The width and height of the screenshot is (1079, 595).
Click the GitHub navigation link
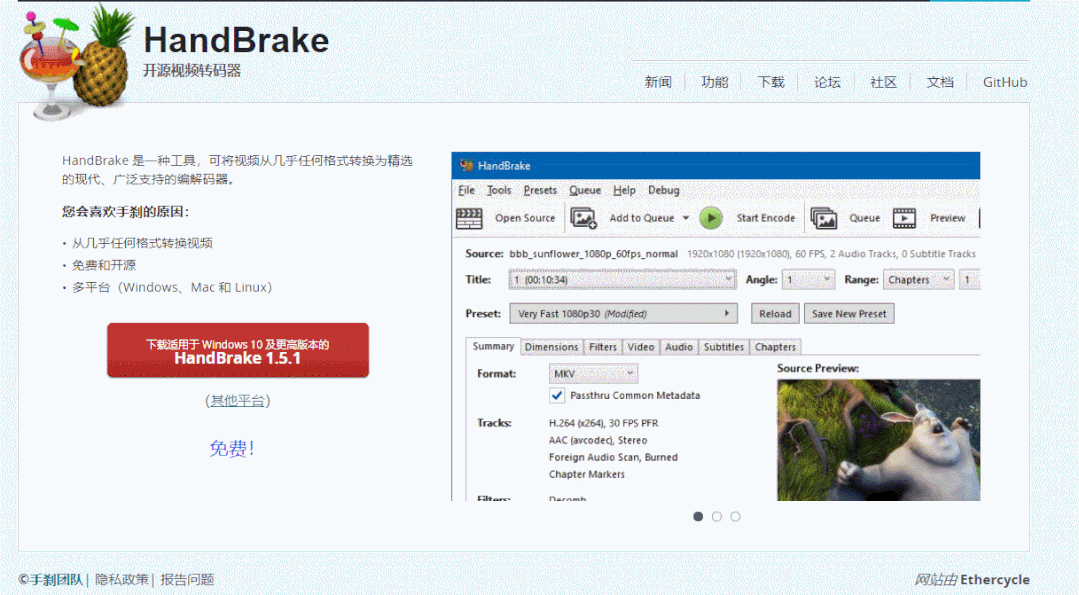pos(1004,82)
